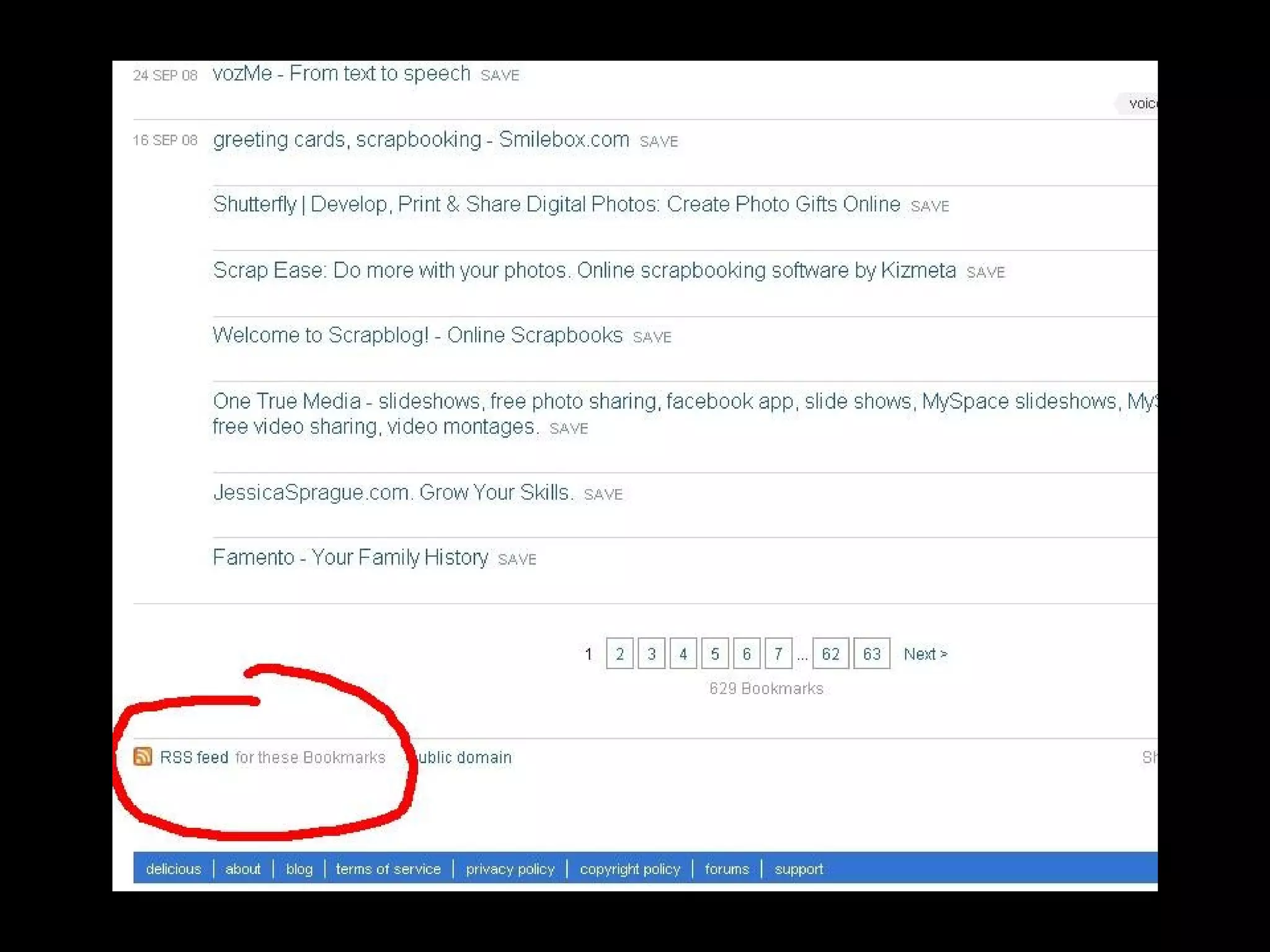This screenshot has height=952, width=1270.
Task: Save the JessicaSprague.com bookmark
Action: [x=603, y=495]
